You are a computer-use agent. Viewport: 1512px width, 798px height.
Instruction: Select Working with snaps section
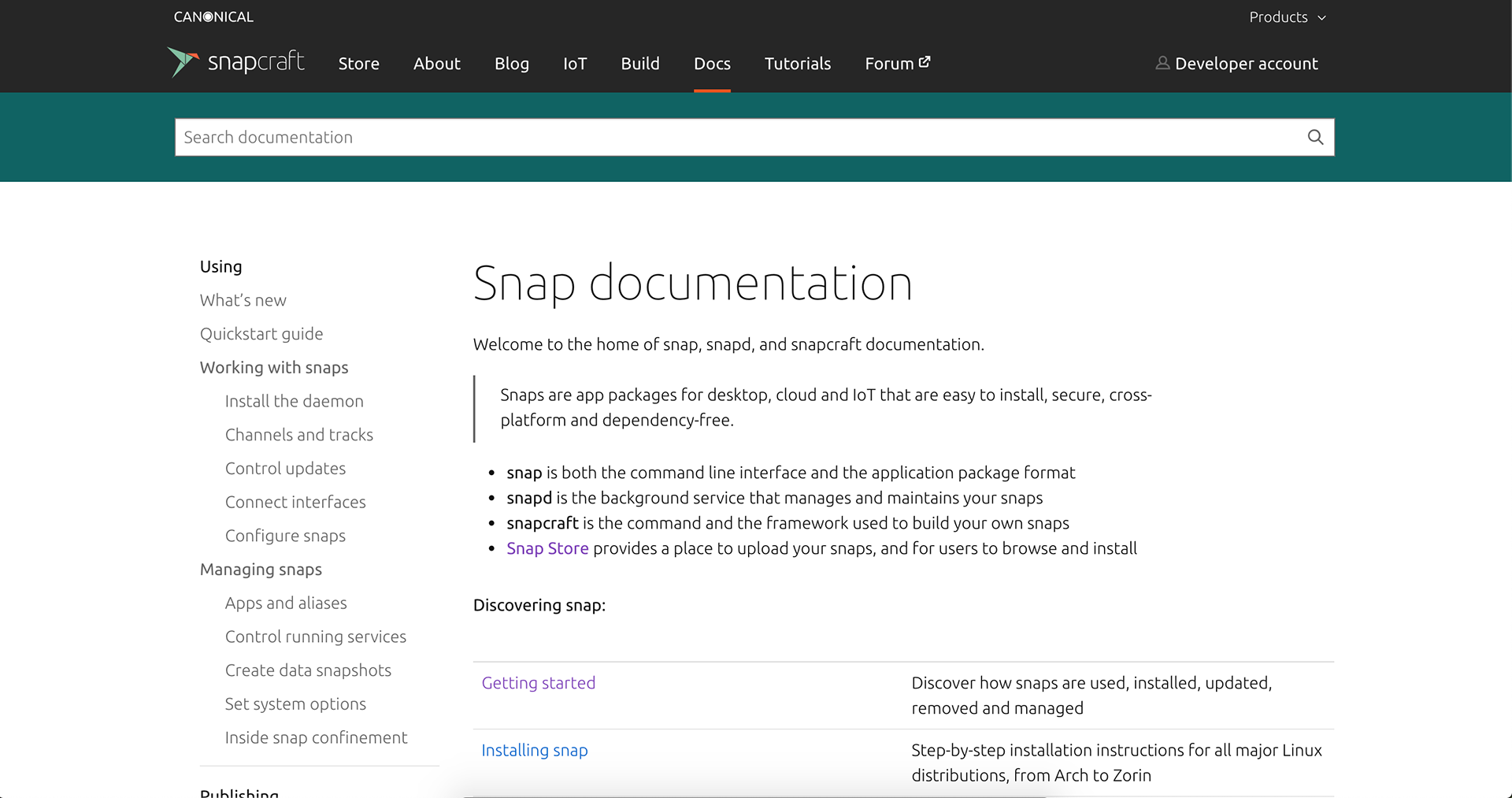(274, 368)
